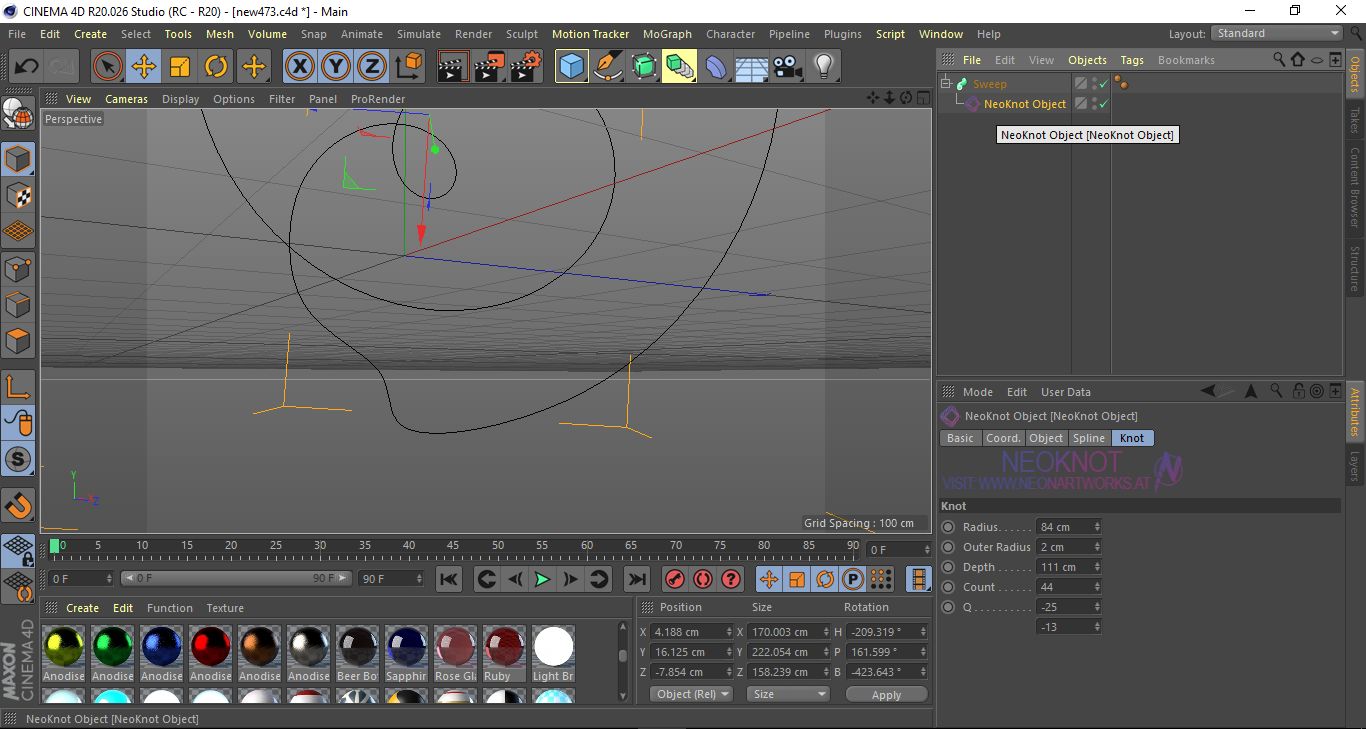Open the Simulate menu

pyautogui.click(x=418, y=34)
